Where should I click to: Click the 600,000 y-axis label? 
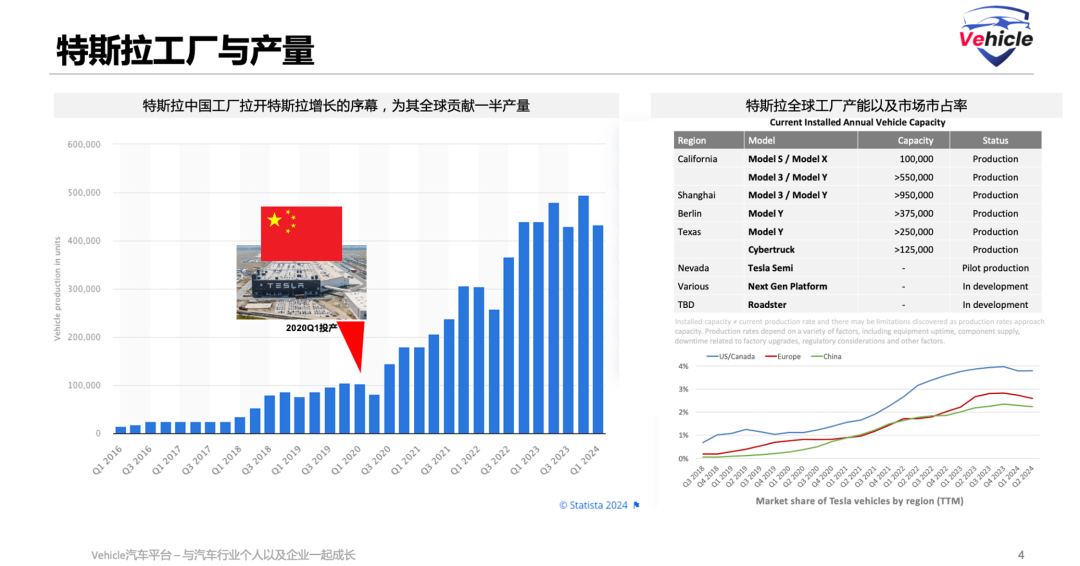[84, 145]
